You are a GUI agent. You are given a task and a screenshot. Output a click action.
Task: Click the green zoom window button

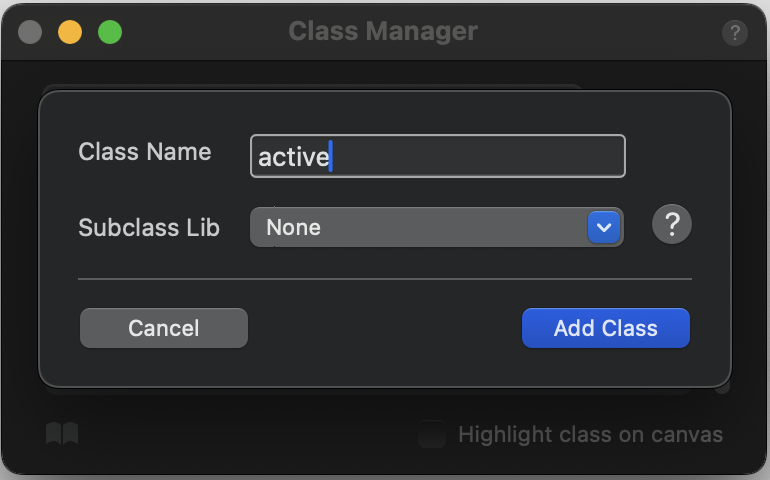(x=110, y=32)
